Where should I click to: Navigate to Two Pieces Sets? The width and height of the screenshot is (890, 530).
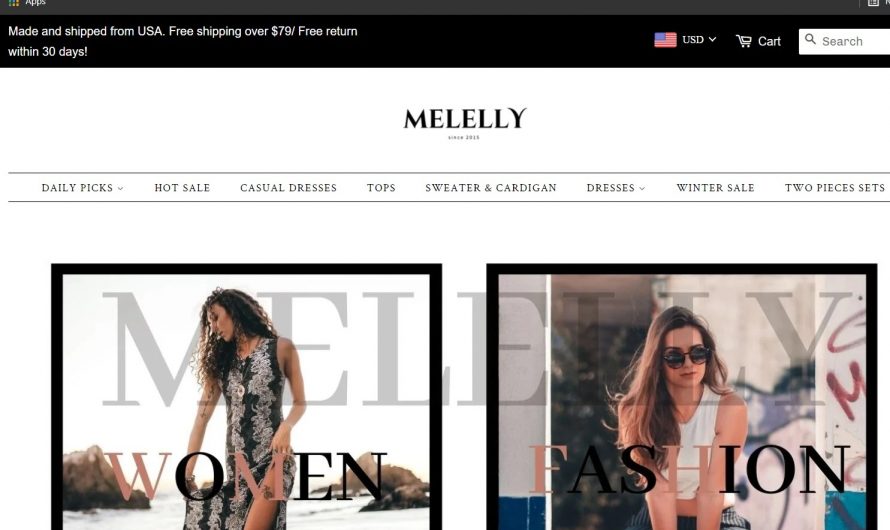pyautogui.click(x=834, y=188)
